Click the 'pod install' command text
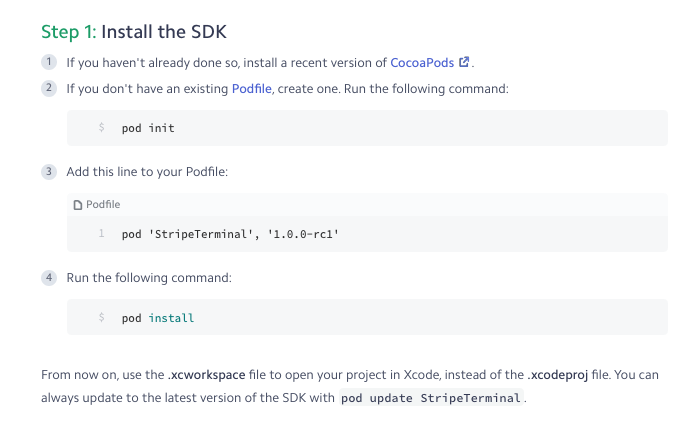This screenshot has width=679, height=438. click(x=158, y=318)
